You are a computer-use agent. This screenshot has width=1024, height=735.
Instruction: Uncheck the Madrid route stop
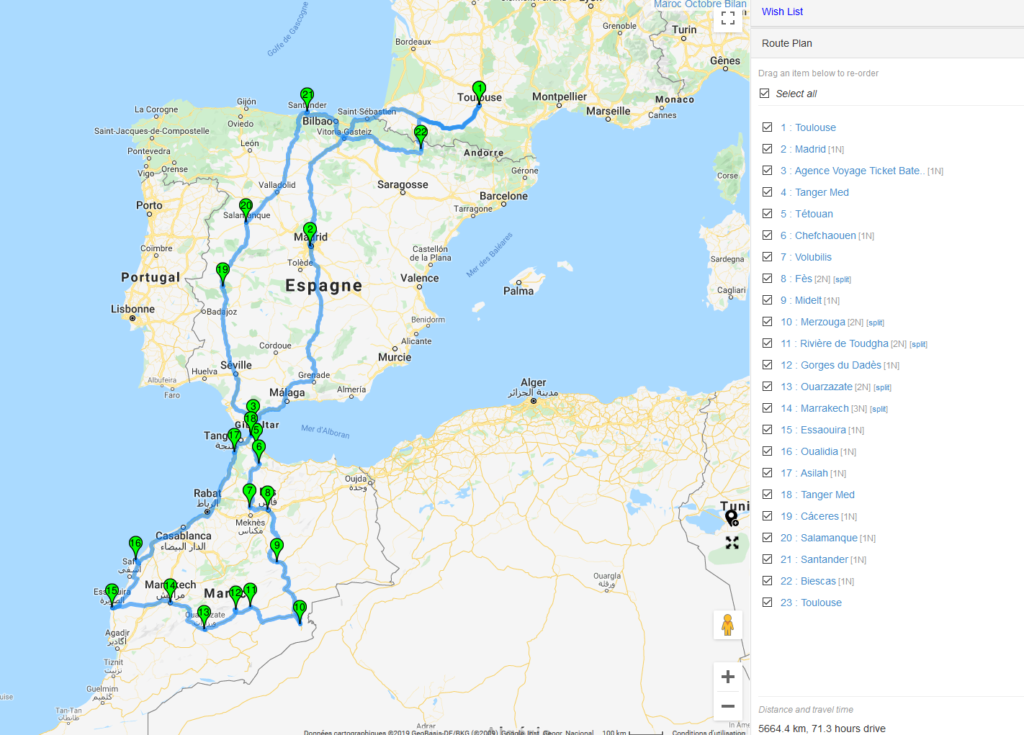pyautogui.click(x=767, y=149)
